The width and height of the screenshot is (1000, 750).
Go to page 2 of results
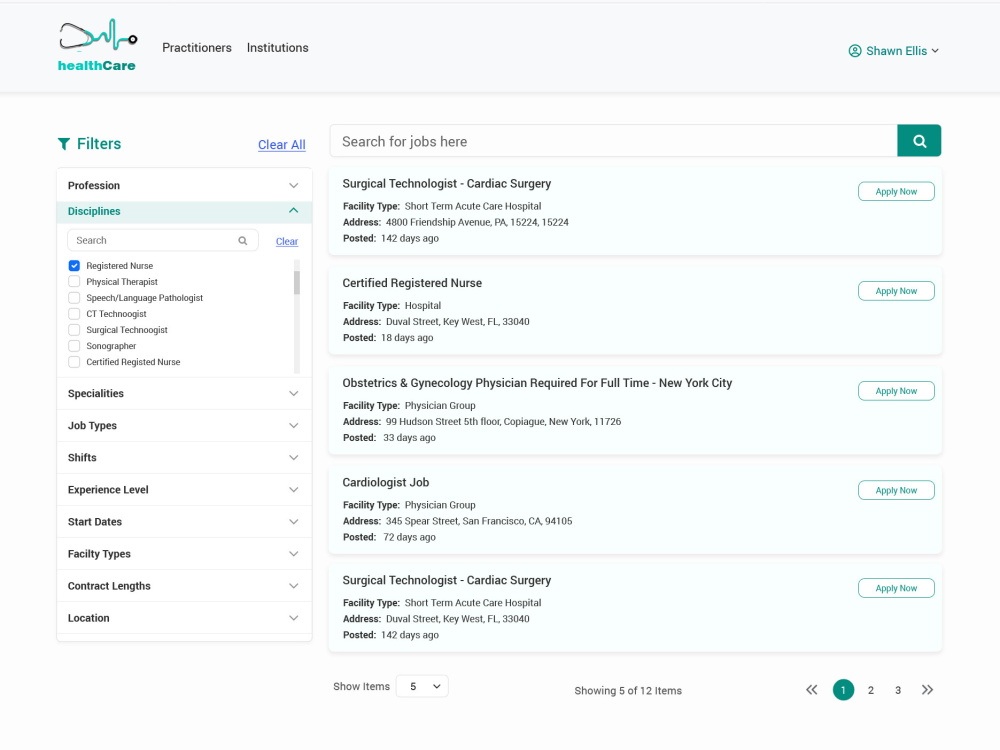pos(871,690)
